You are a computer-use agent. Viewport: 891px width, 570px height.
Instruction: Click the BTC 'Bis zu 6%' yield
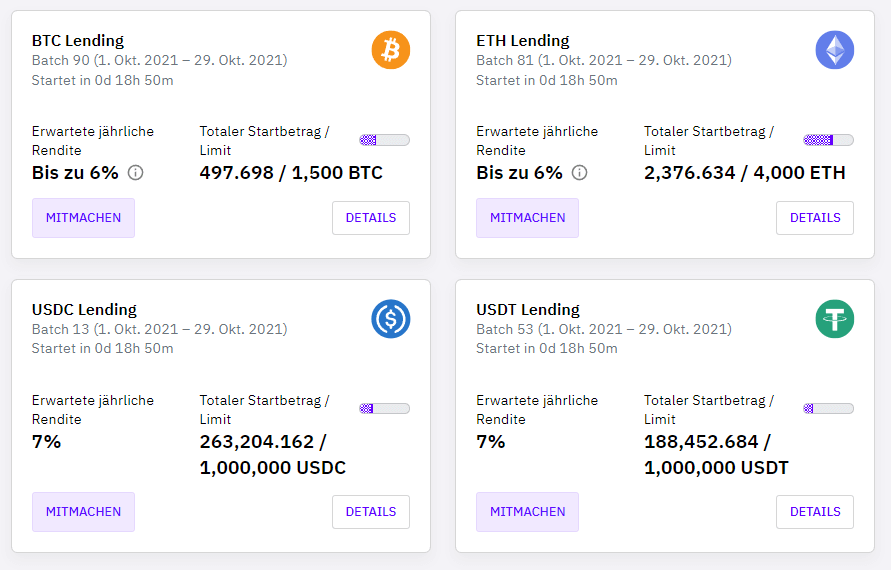(75, 173)
